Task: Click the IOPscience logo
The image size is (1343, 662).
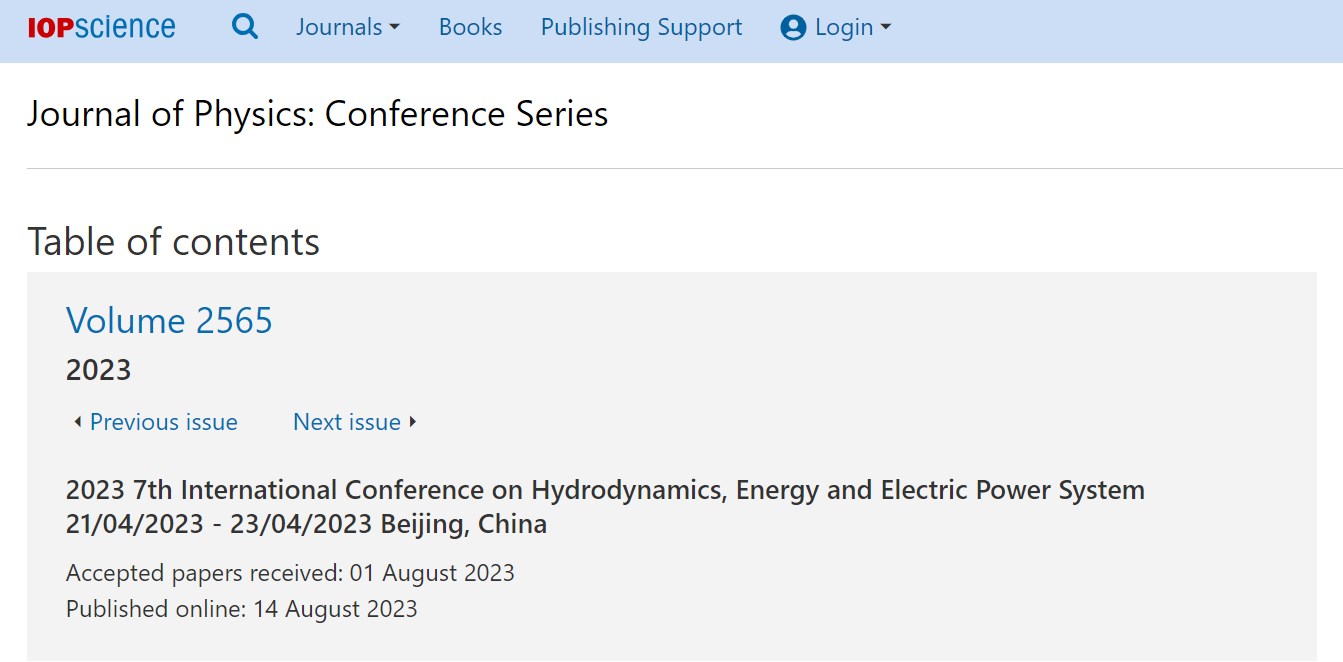Action: pos(101,27)
